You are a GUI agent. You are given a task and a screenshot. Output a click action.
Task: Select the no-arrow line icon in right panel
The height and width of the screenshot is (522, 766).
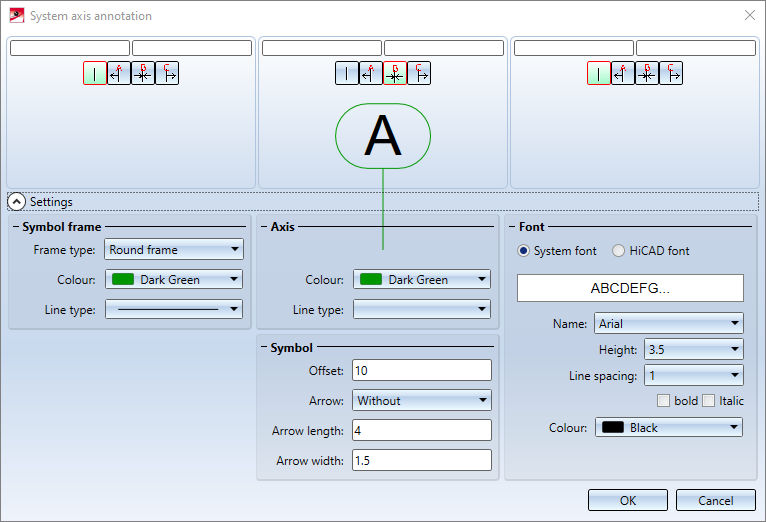[599, 73]
